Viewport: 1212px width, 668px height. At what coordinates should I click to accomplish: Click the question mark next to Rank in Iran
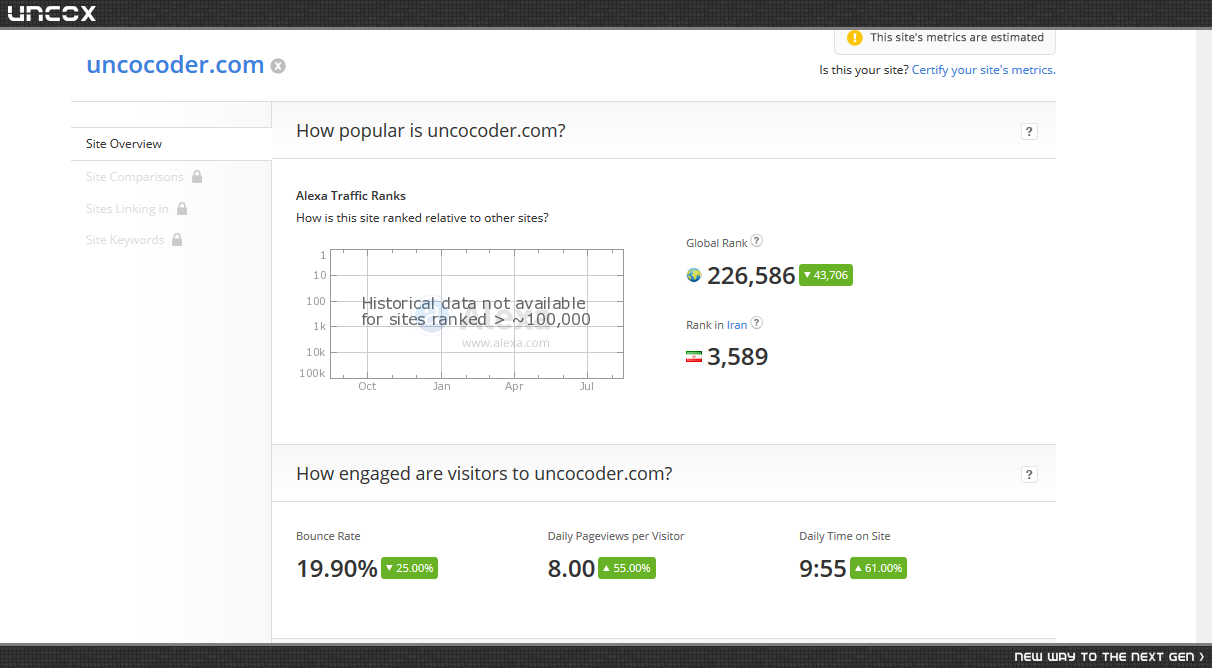tap(757, 323)
